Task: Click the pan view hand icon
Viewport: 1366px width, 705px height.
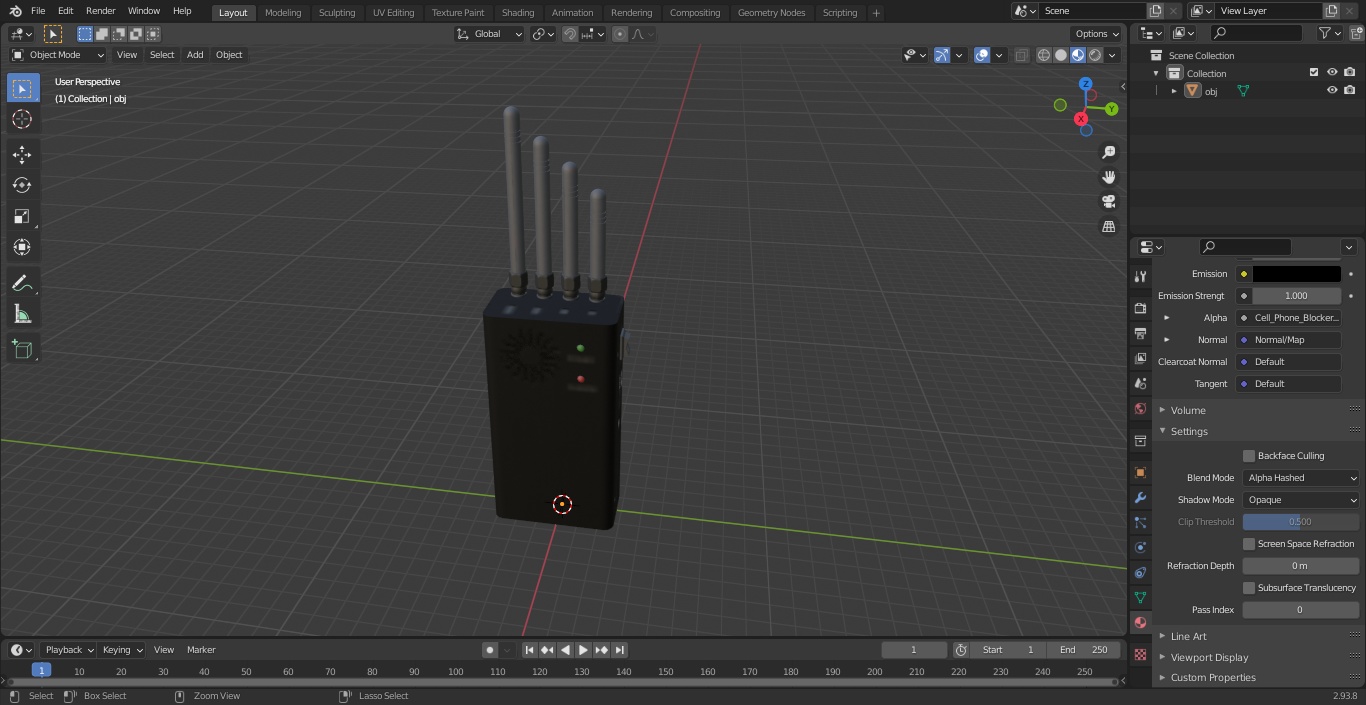Action: click(1108, 177)
